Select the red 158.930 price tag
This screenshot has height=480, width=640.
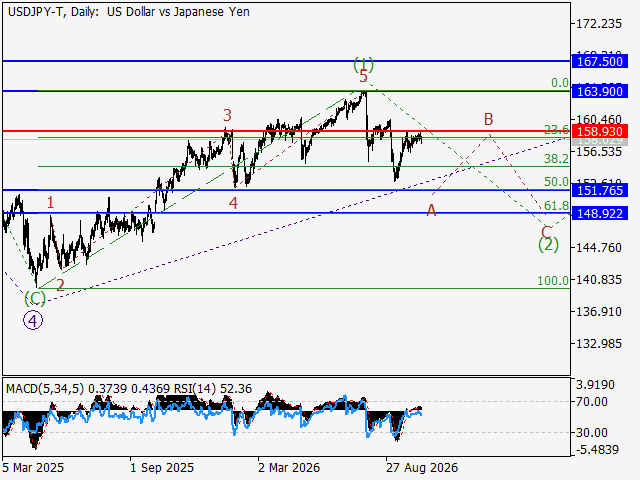600,131
